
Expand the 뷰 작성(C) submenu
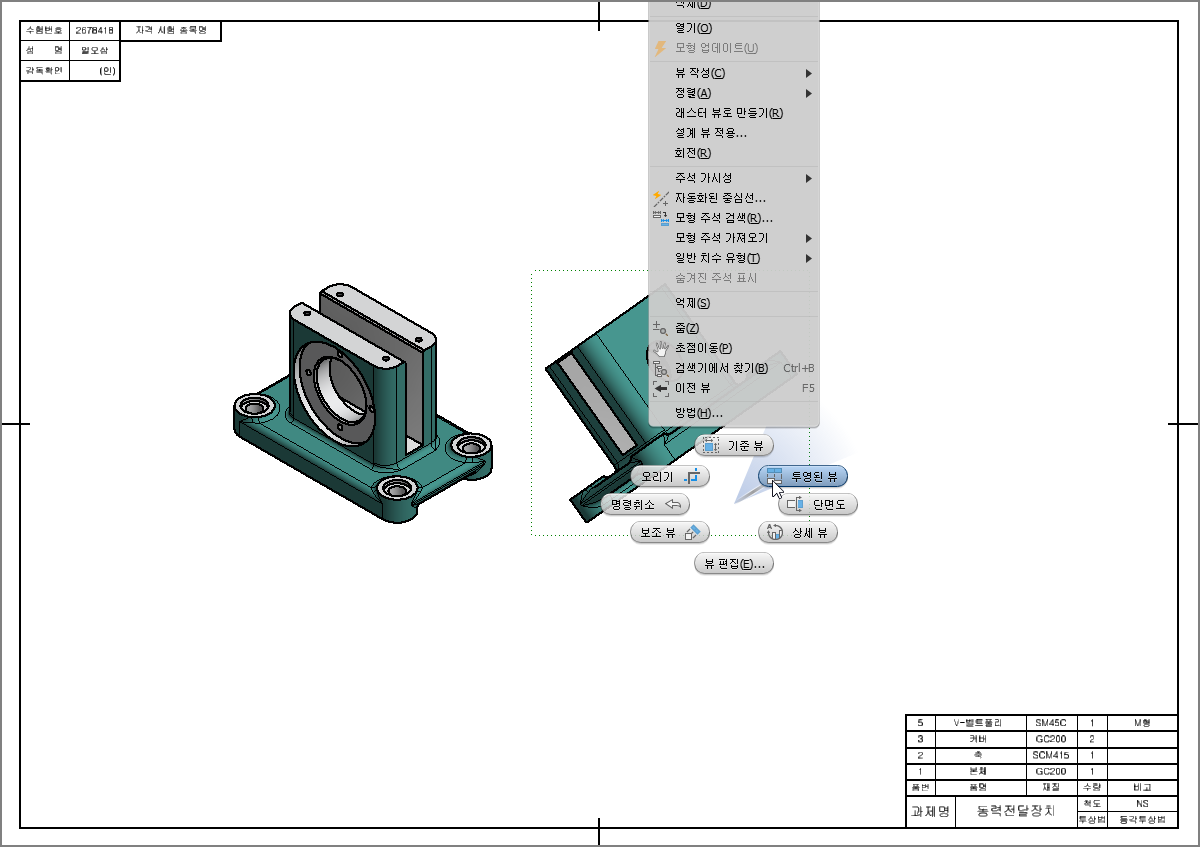[x=734, y=73]
